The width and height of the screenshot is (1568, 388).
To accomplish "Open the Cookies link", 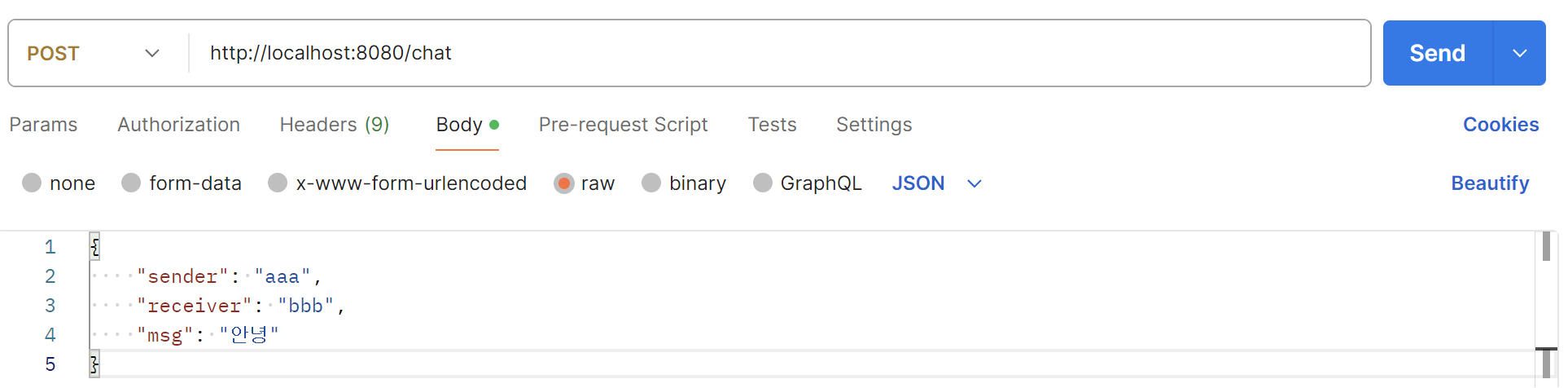I will pyautogui.click(x=1500, y=125).
